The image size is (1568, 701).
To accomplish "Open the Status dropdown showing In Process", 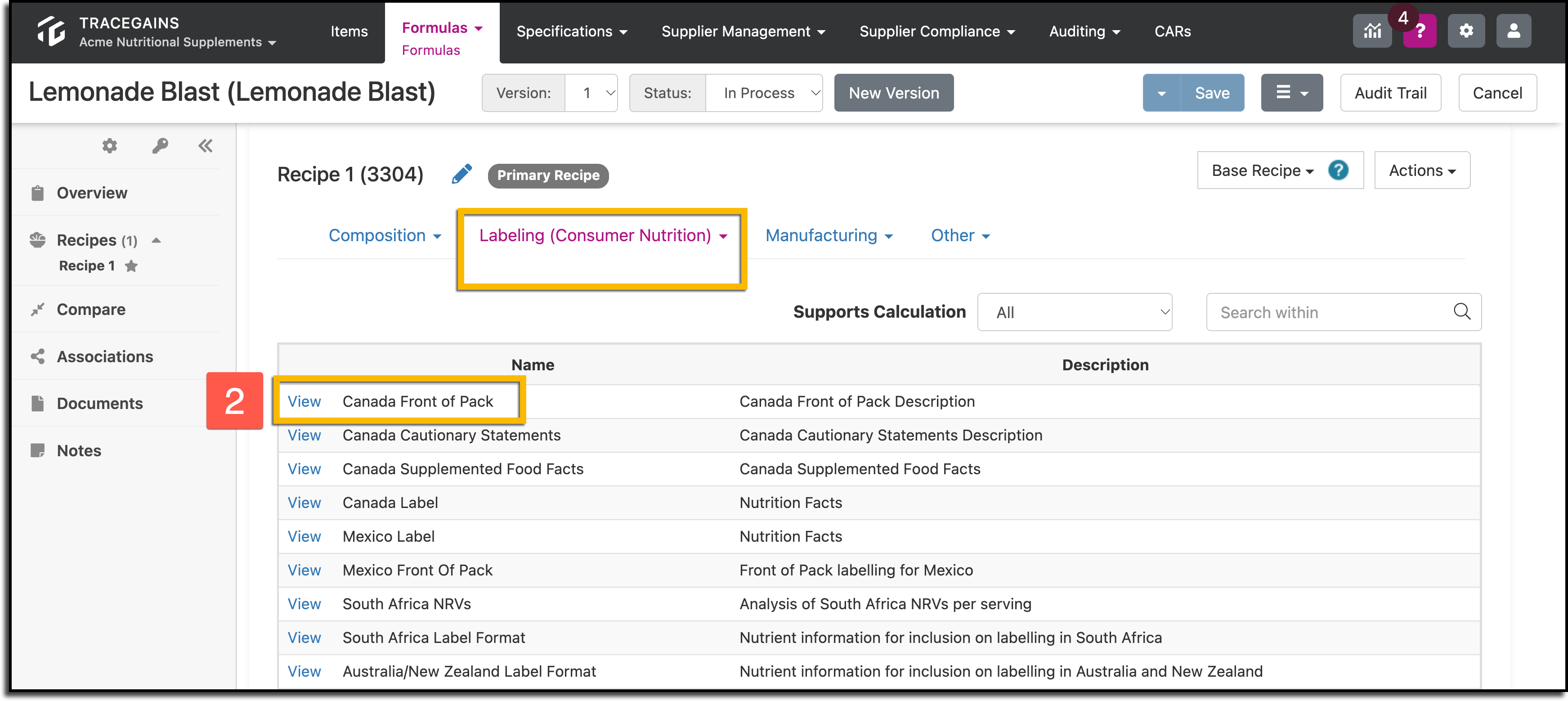I will (x=764, y=93).
